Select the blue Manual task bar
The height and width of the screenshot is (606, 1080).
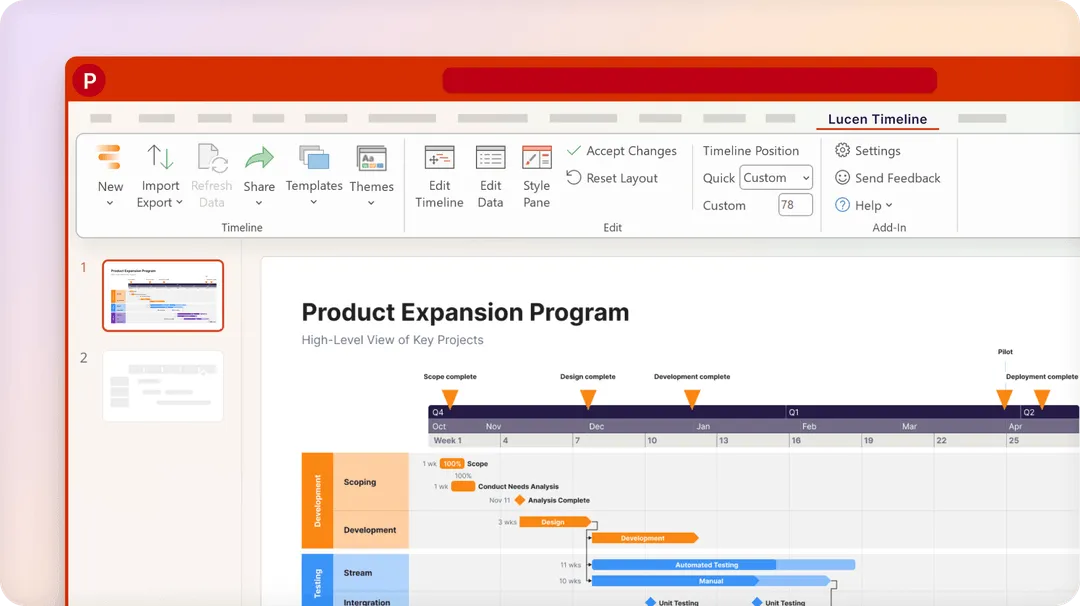712,581
